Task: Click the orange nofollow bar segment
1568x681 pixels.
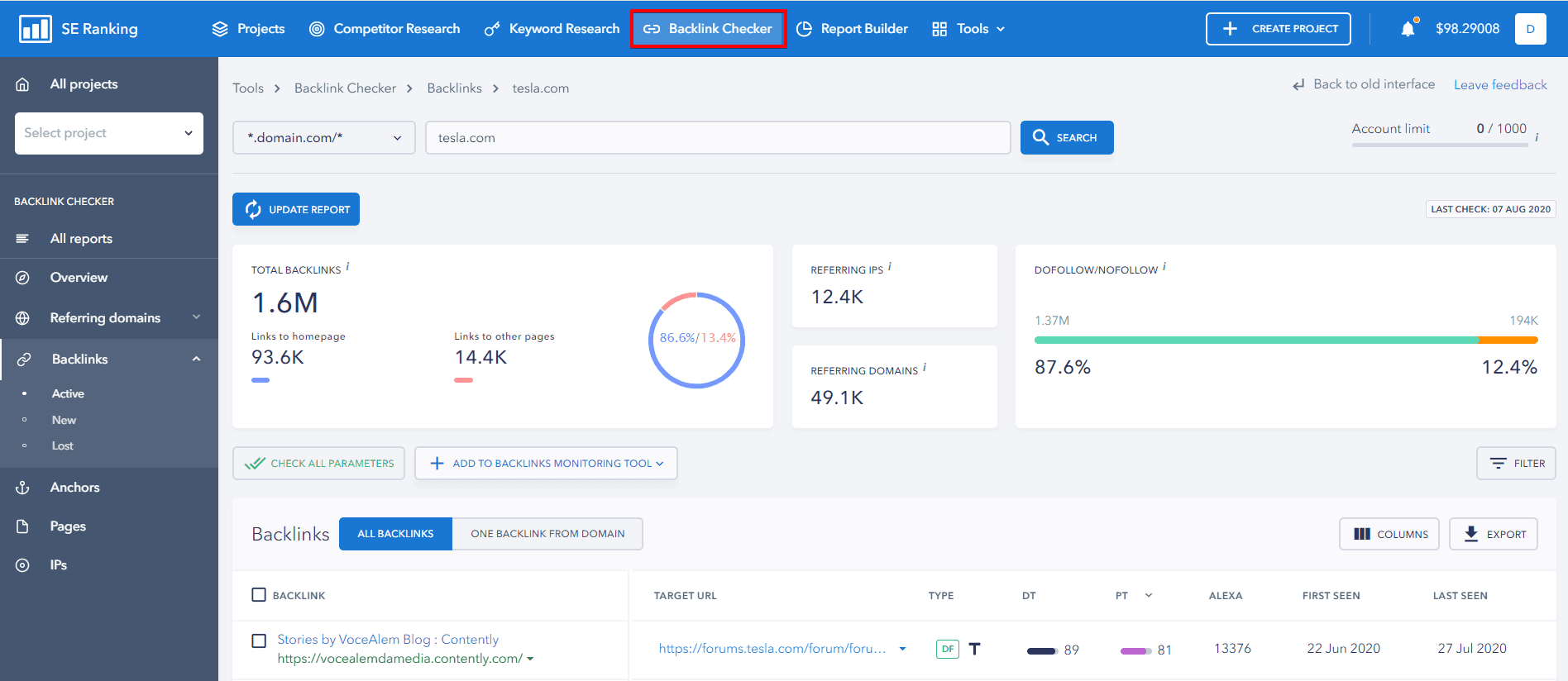Action: tap(1508, 340)
